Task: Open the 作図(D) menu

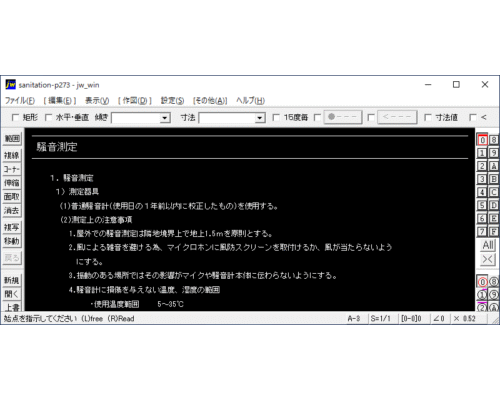Action: point(135,100)
